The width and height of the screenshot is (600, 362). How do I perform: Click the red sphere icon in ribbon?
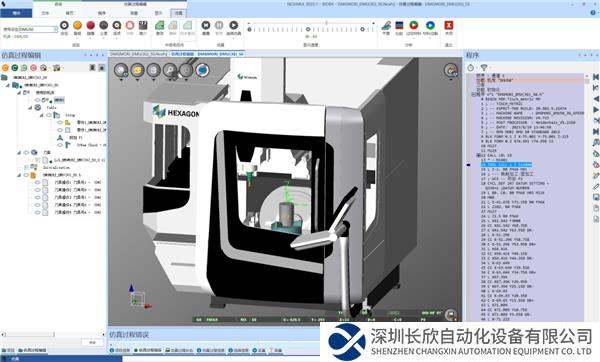point(90,25)
